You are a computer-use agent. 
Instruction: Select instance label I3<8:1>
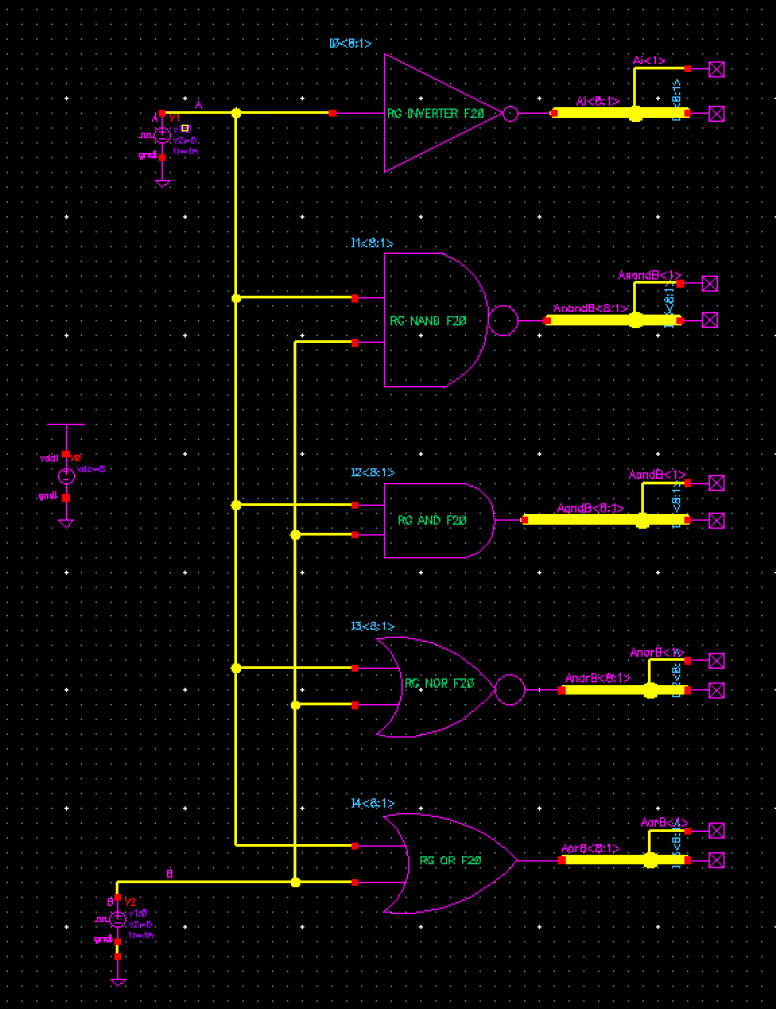[373, 626]
